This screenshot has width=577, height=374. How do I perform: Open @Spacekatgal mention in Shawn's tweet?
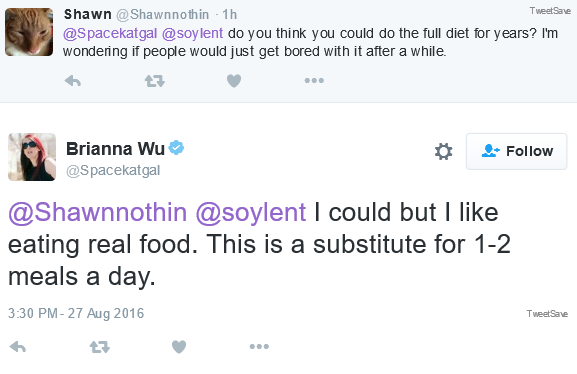[110, 33]
